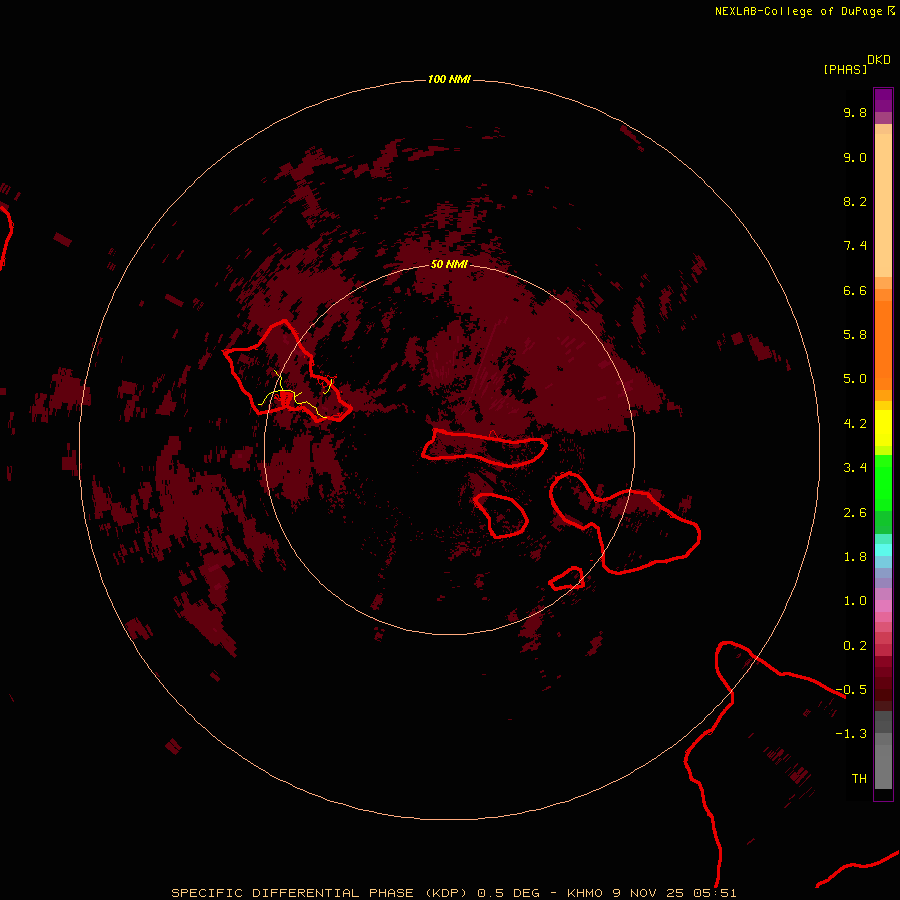Pick the bright green color bar band

click(883, 482)
